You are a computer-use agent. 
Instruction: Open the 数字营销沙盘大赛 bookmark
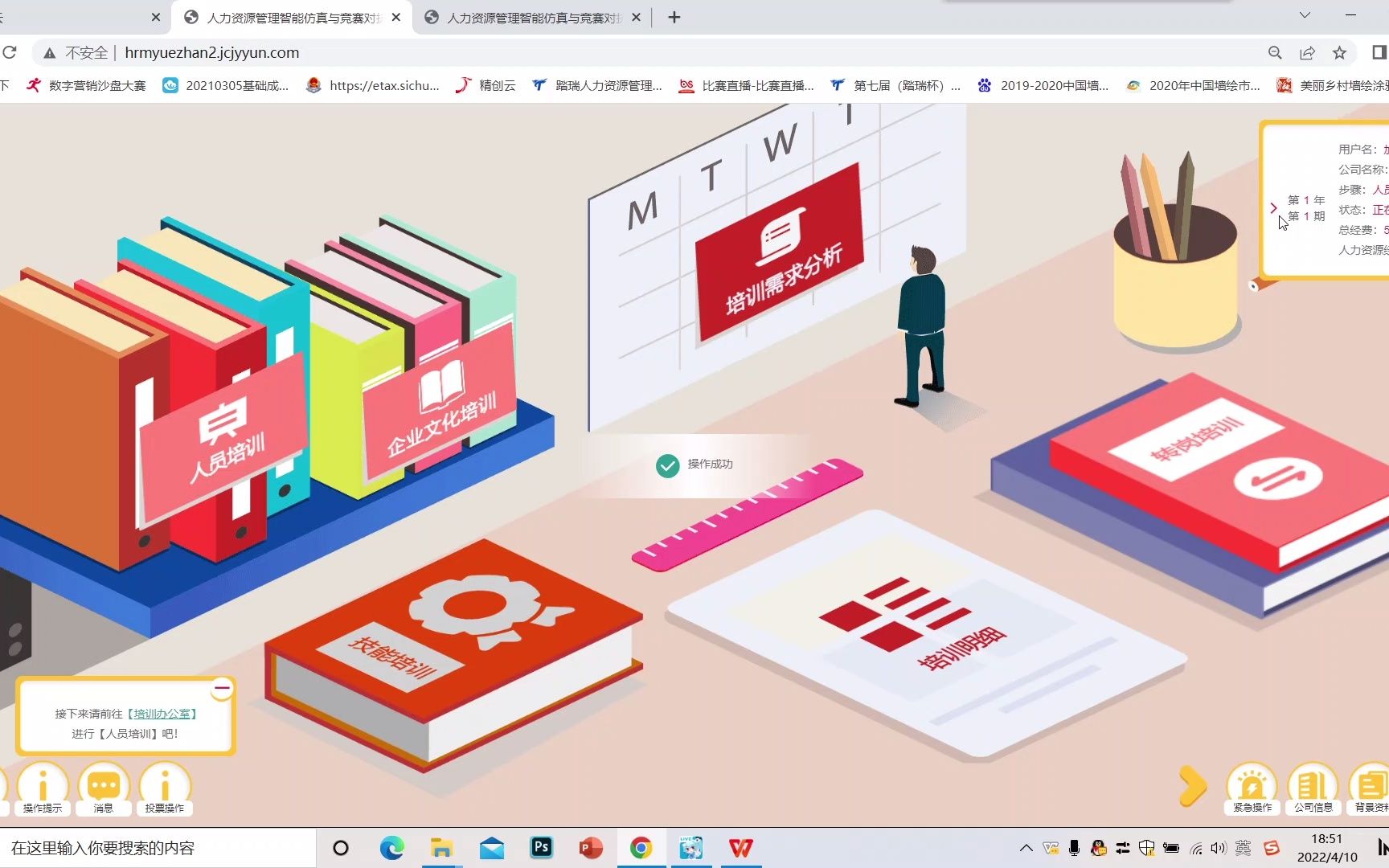tap(87, 85)
